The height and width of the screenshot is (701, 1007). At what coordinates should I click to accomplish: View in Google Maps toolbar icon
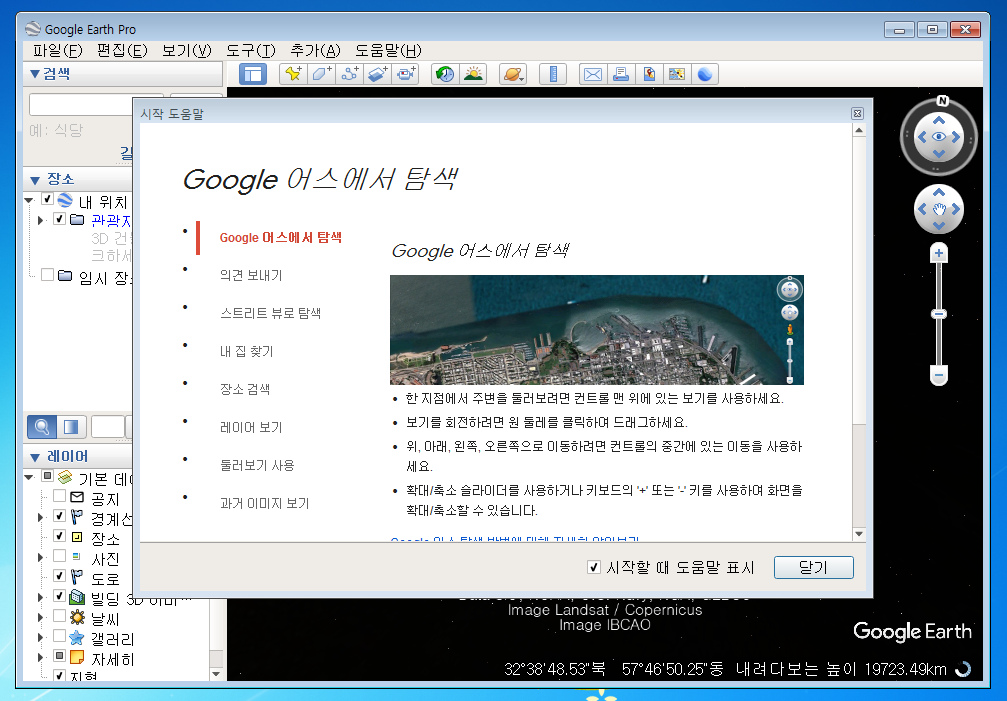tap(676, 74)
